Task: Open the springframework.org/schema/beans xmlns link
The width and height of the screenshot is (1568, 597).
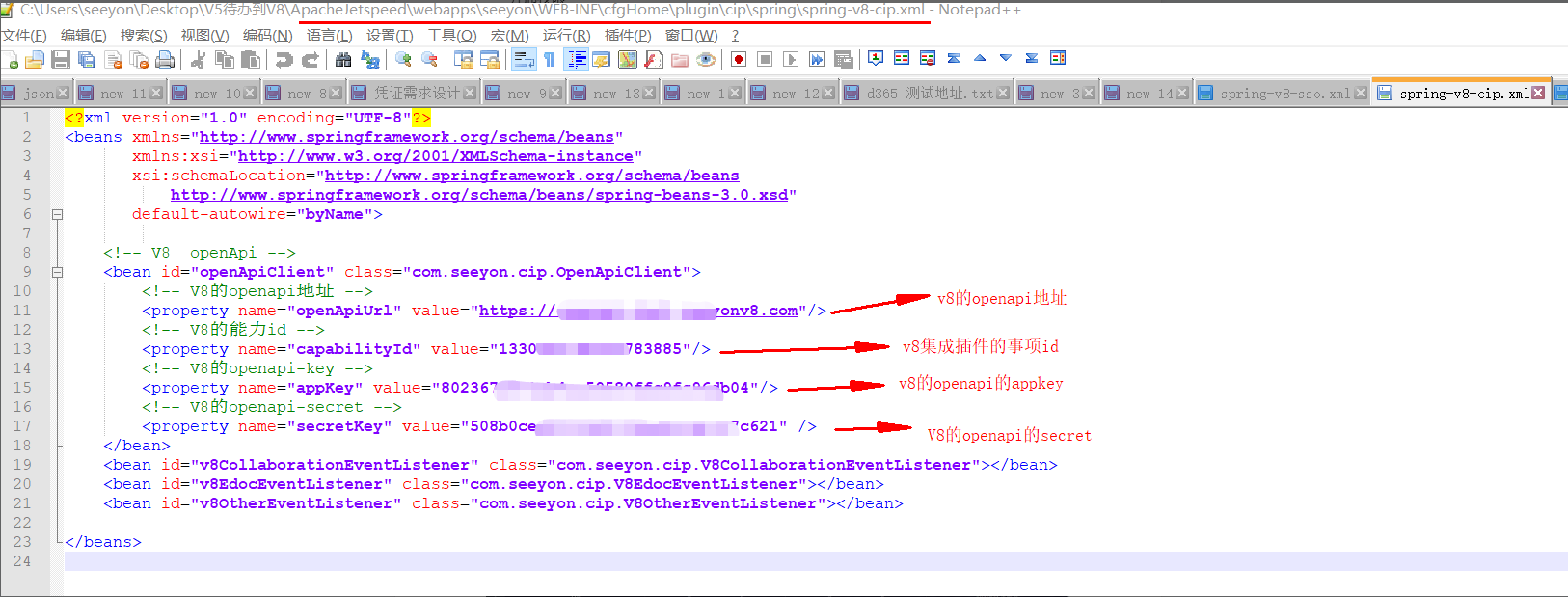Action: click(406, 137)
